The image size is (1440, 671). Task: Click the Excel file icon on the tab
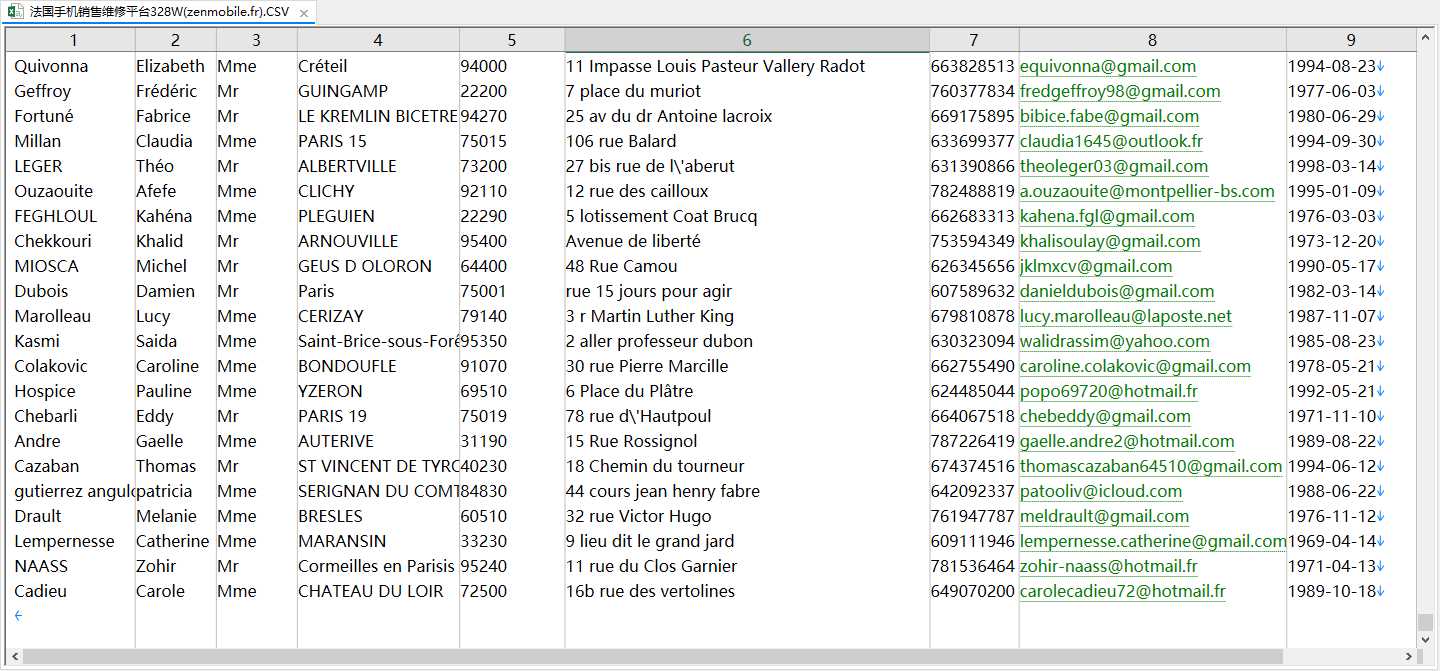pos(17,12)
